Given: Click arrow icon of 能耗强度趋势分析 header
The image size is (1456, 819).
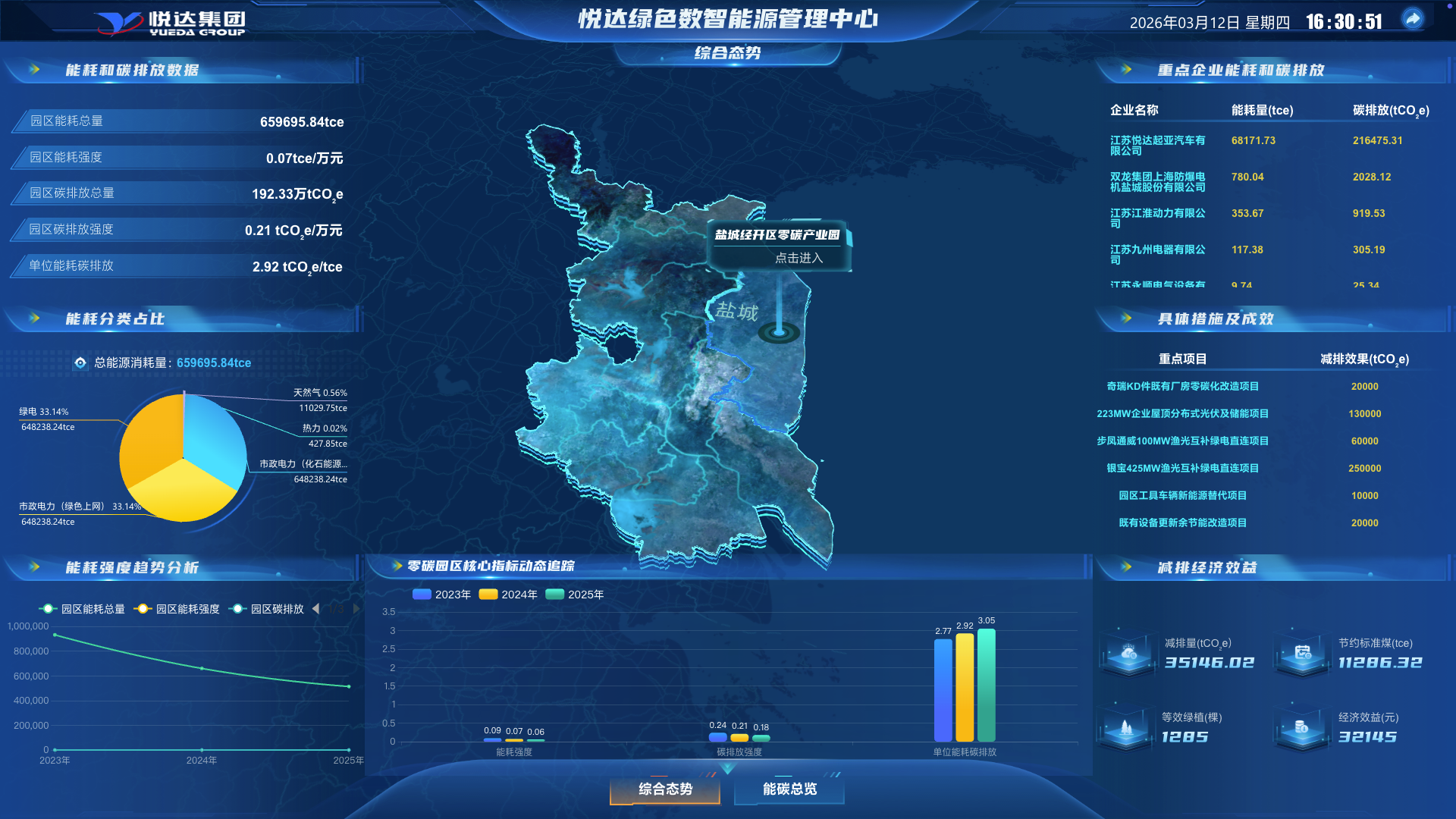Looking at the screenshot, I should click(34, 566).
